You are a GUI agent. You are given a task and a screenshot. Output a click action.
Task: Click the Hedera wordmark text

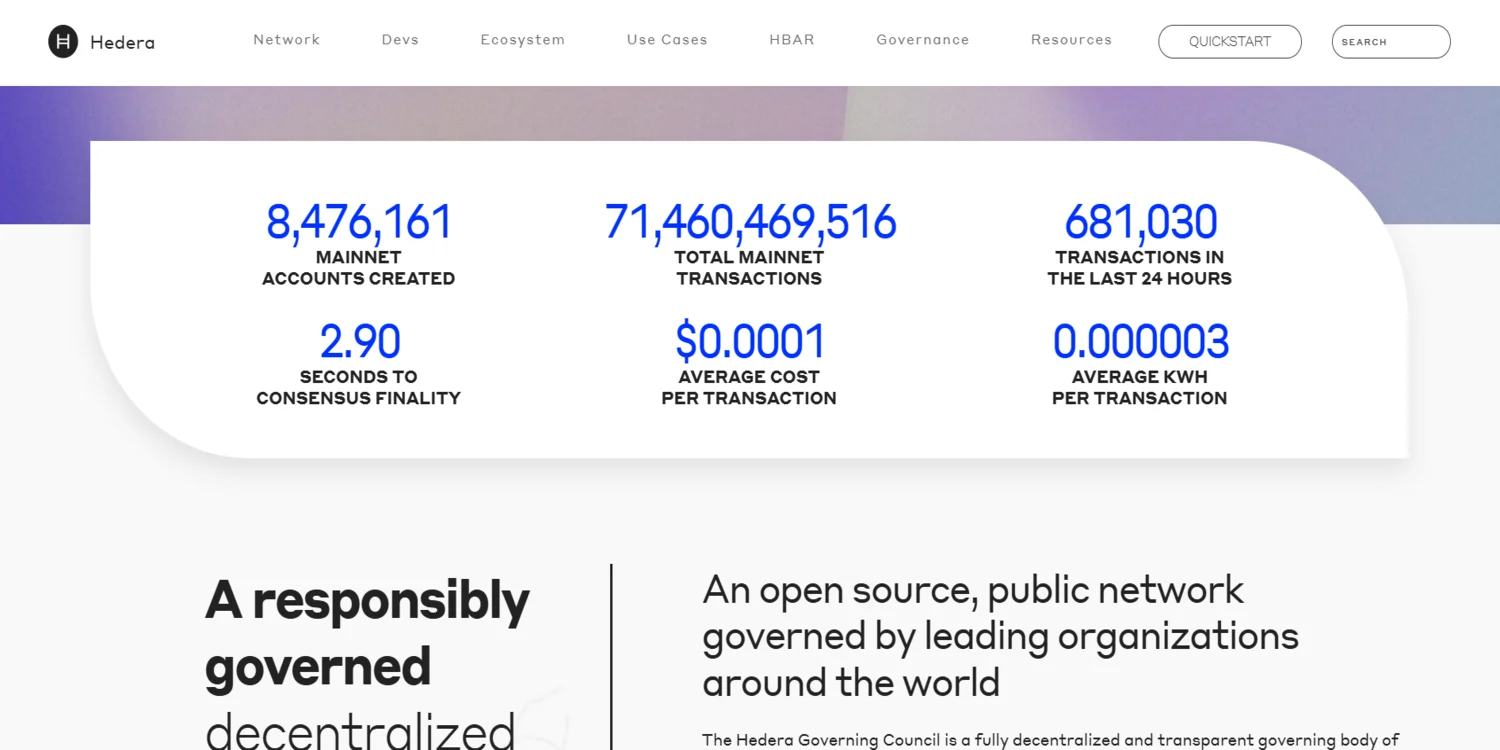pos(122,43)
